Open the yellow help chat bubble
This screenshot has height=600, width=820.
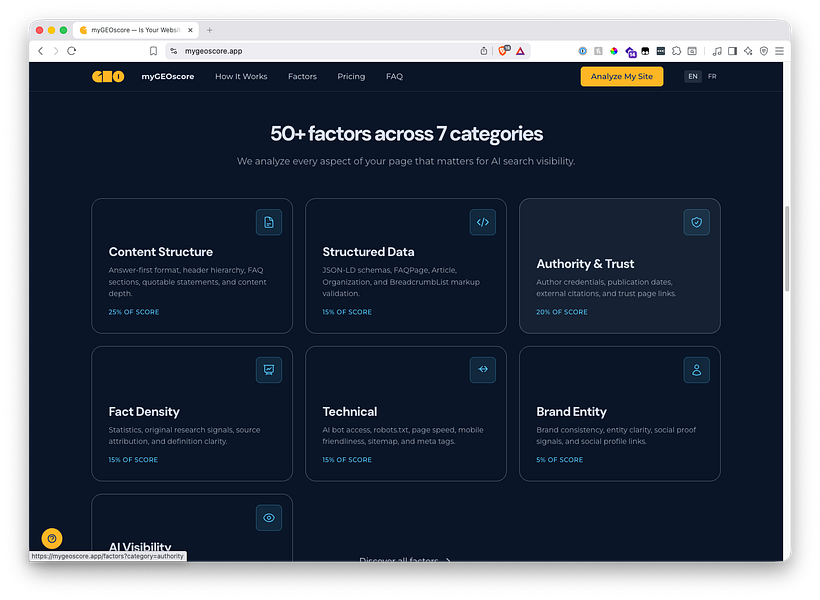tap(52, 538)
